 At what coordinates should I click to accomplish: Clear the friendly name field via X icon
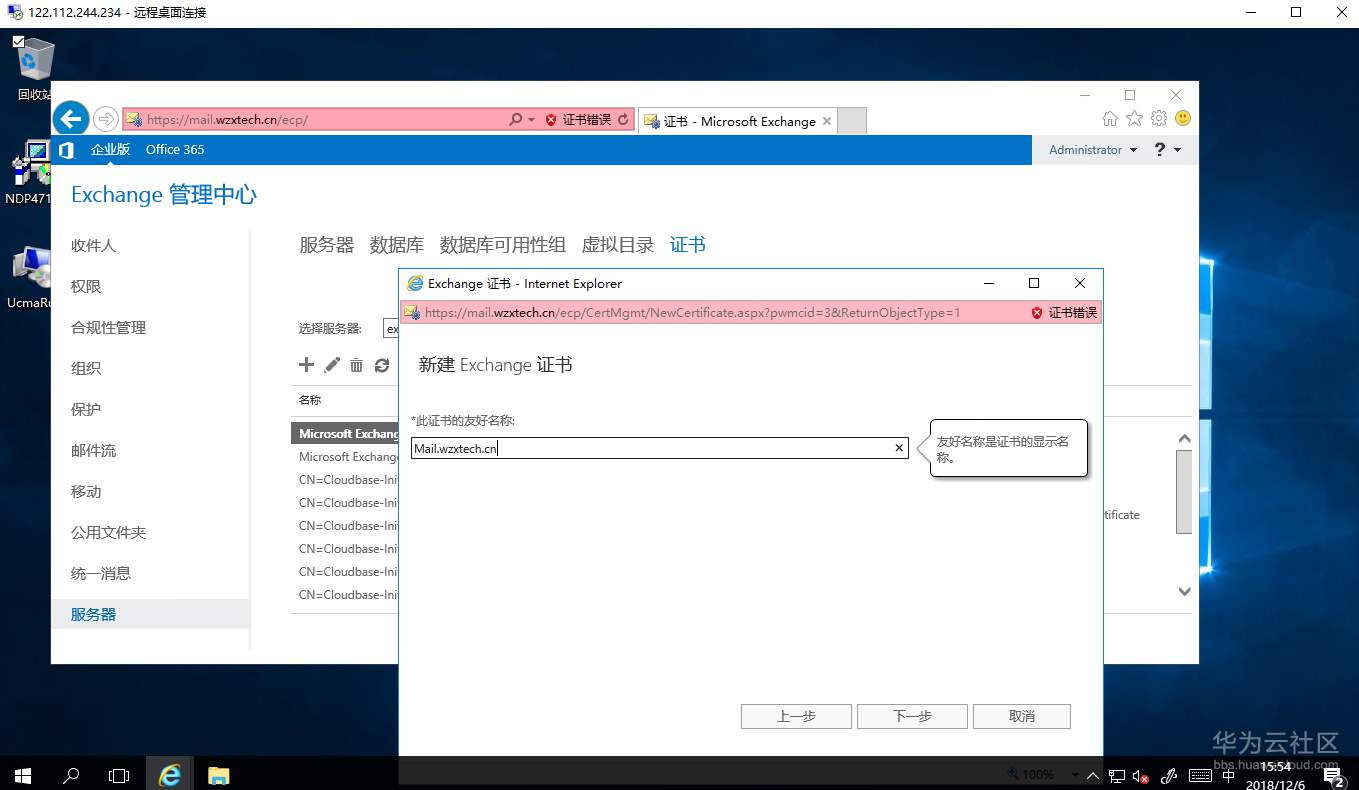tap(897, 448)
